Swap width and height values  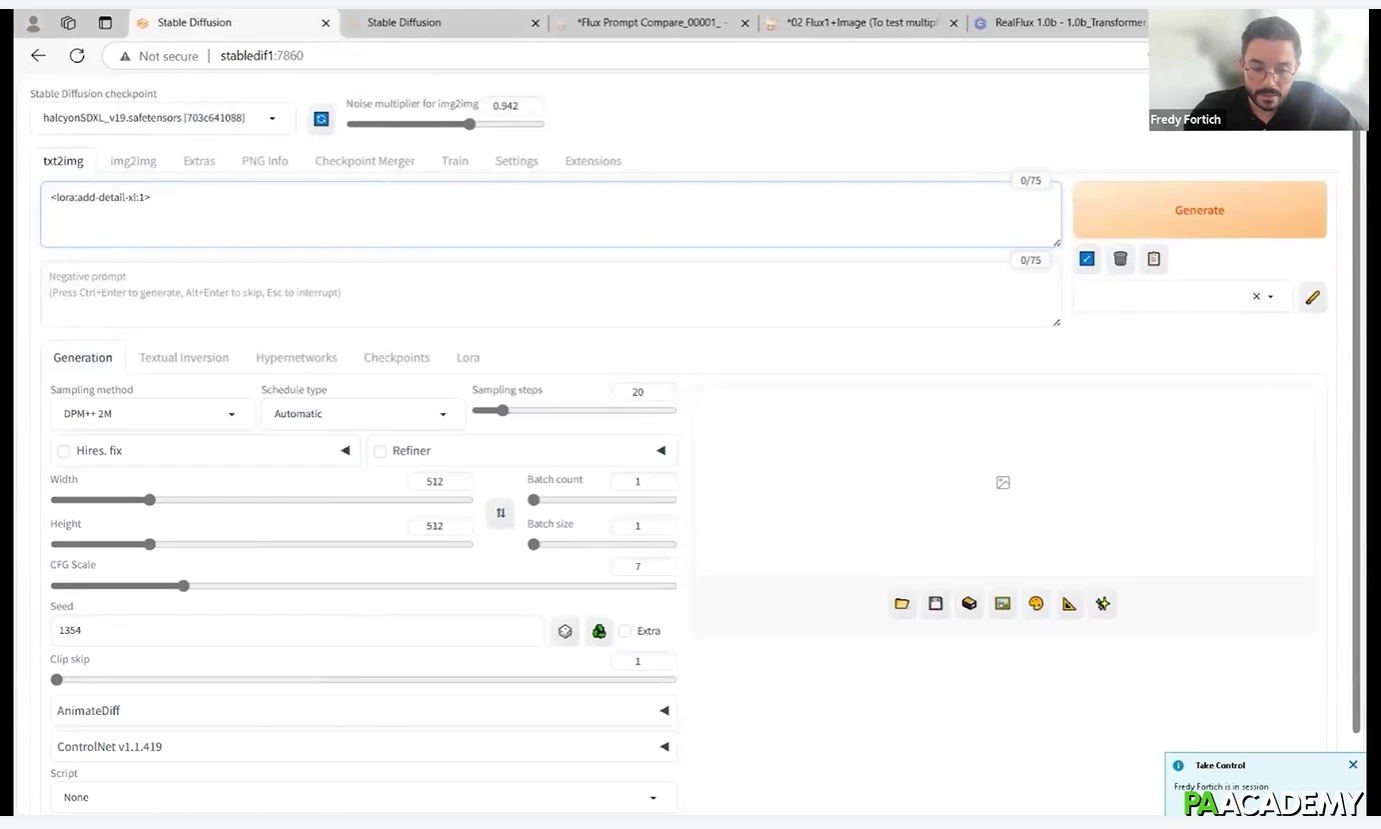(x=500, y=513)
